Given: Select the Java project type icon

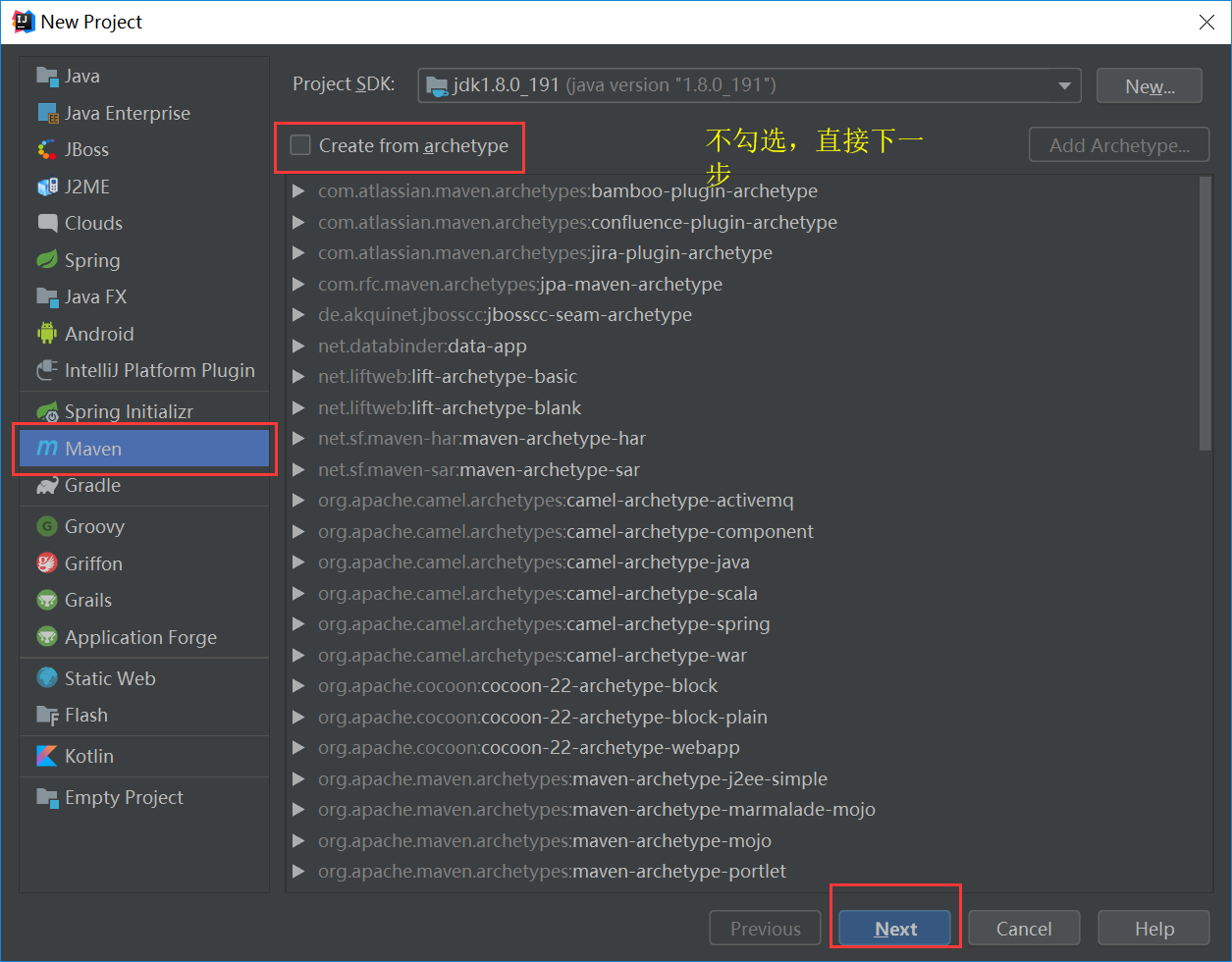Looking at the screenshot, I should [47, 76].
